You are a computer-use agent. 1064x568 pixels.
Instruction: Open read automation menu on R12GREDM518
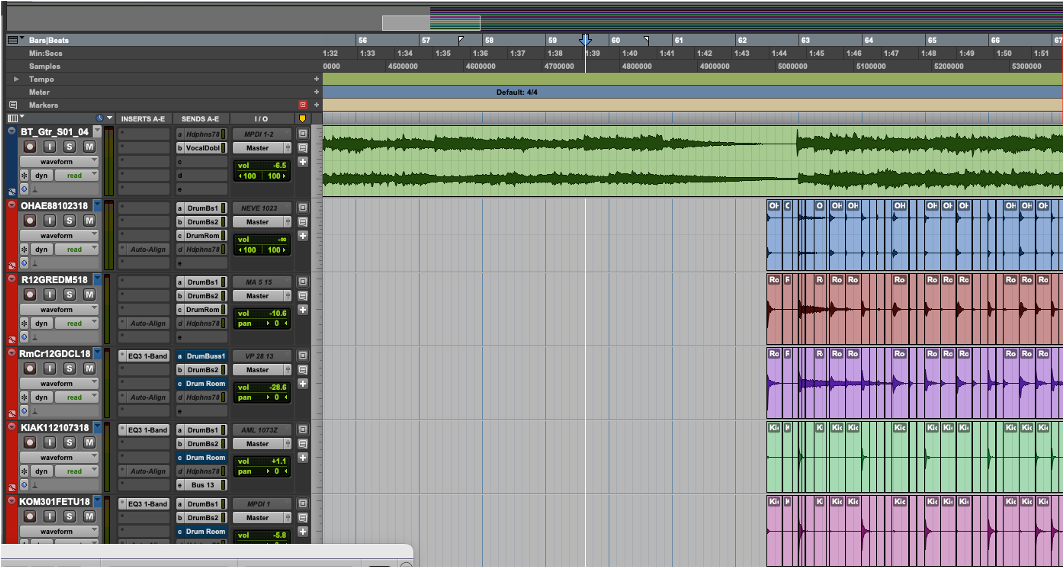[x=76, y=323]
